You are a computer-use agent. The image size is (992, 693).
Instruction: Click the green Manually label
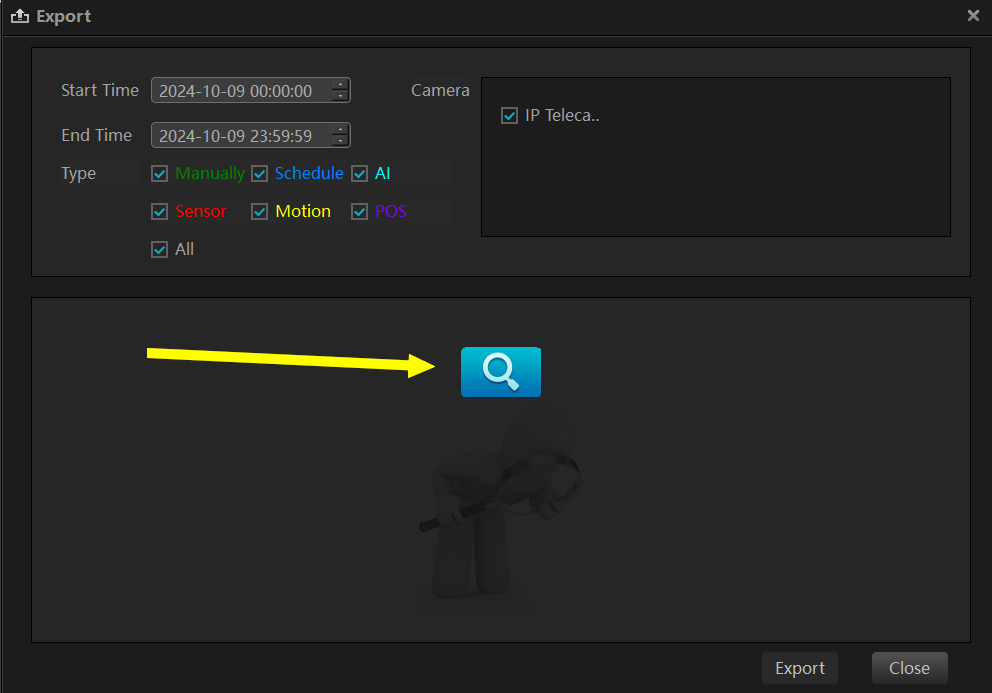(209, 173)
